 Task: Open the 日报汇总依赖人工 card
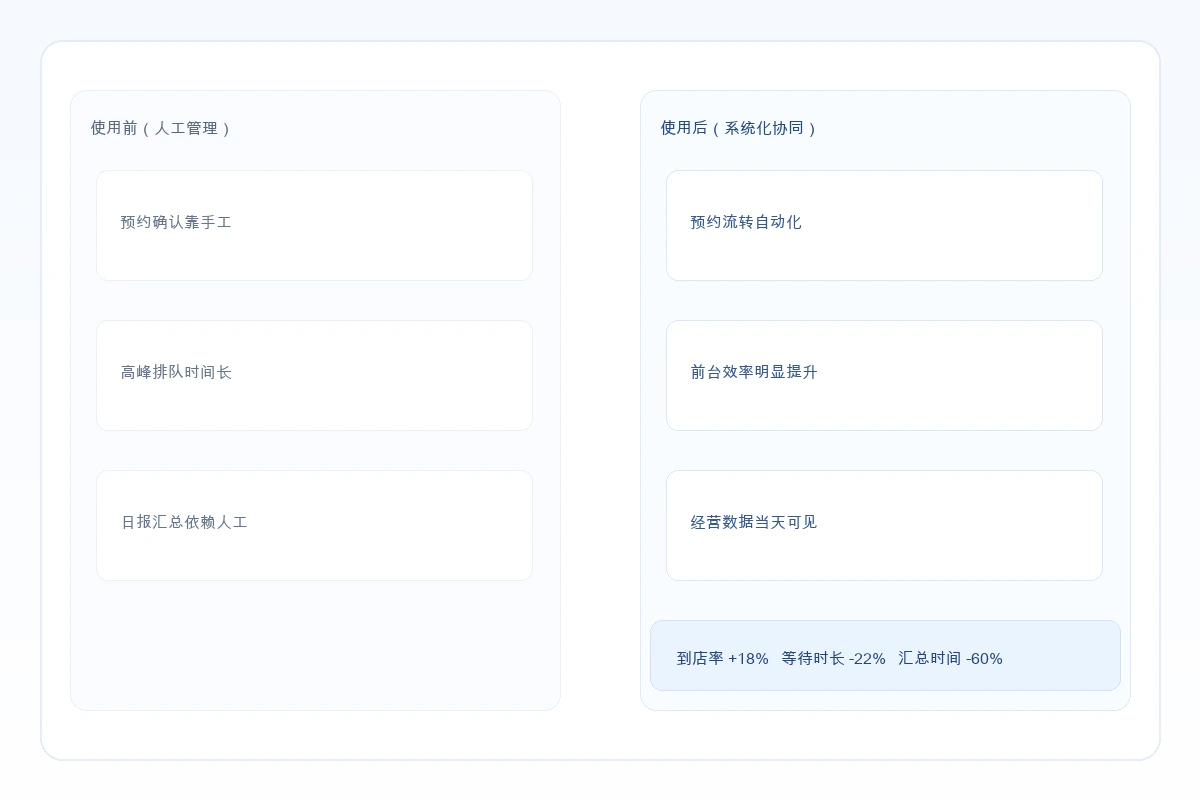184,522
